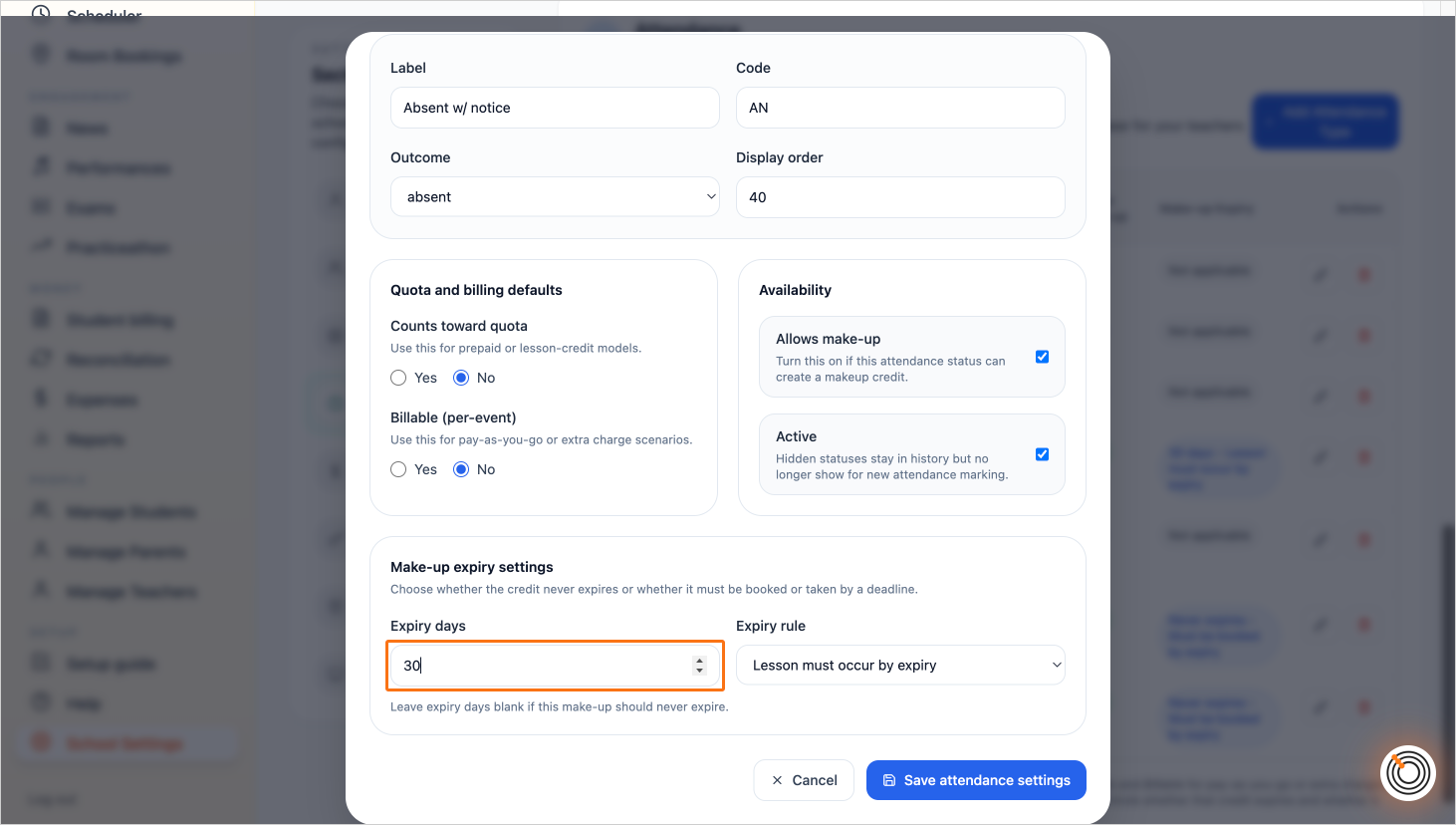
Task: Uncheck the Active status checkbox
Action: 1042,454
